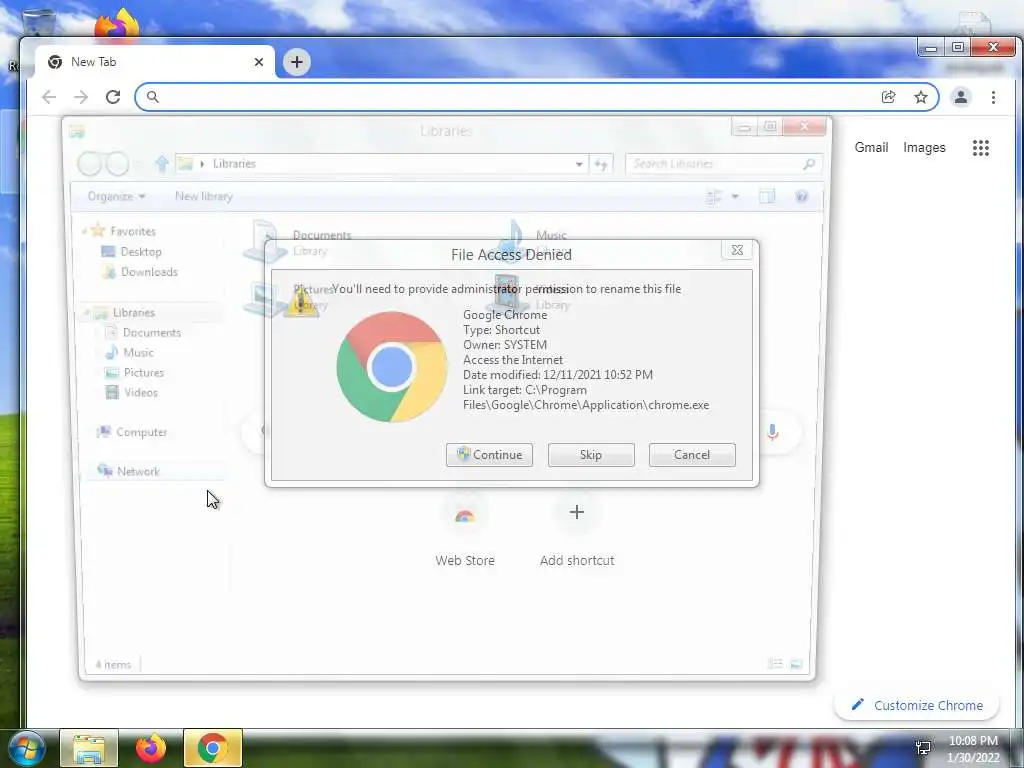Click Customize Chrome button
Image resolution: width=1024 pixels, height=768 pixels.
[917, 705]
